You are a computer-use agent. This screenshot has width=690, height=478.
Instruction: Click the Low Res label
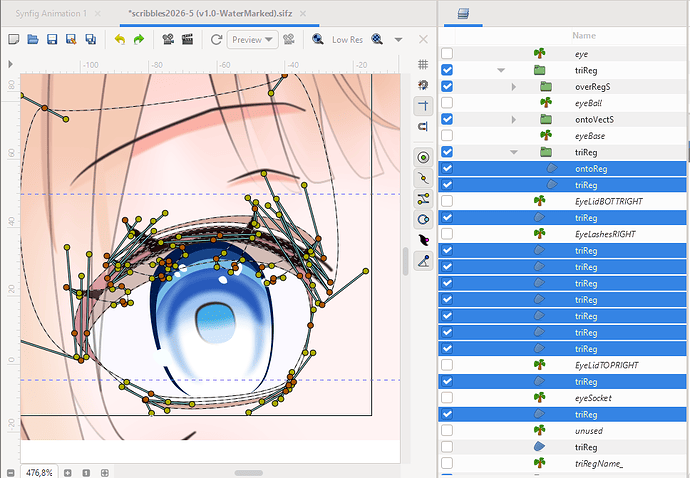(x=347, y=40)
